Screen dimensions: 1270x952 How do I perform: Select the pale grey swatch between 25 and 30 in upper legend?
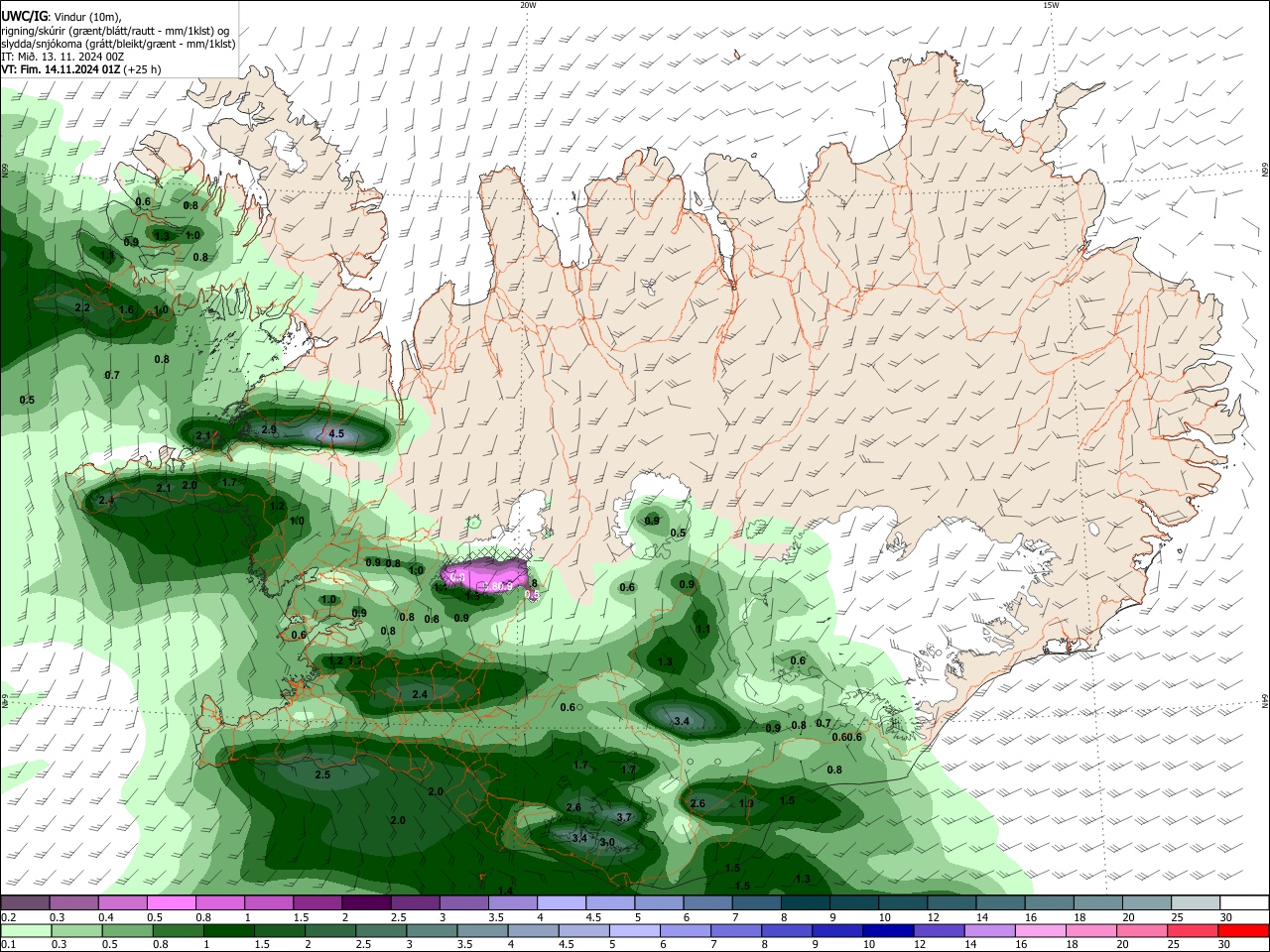pyautogui.click(x=1197, y=902)
